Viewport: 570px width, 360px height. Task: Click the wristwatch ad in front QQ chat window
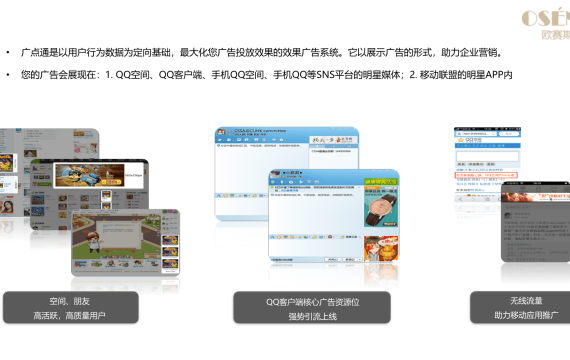(x=381, y=206)
